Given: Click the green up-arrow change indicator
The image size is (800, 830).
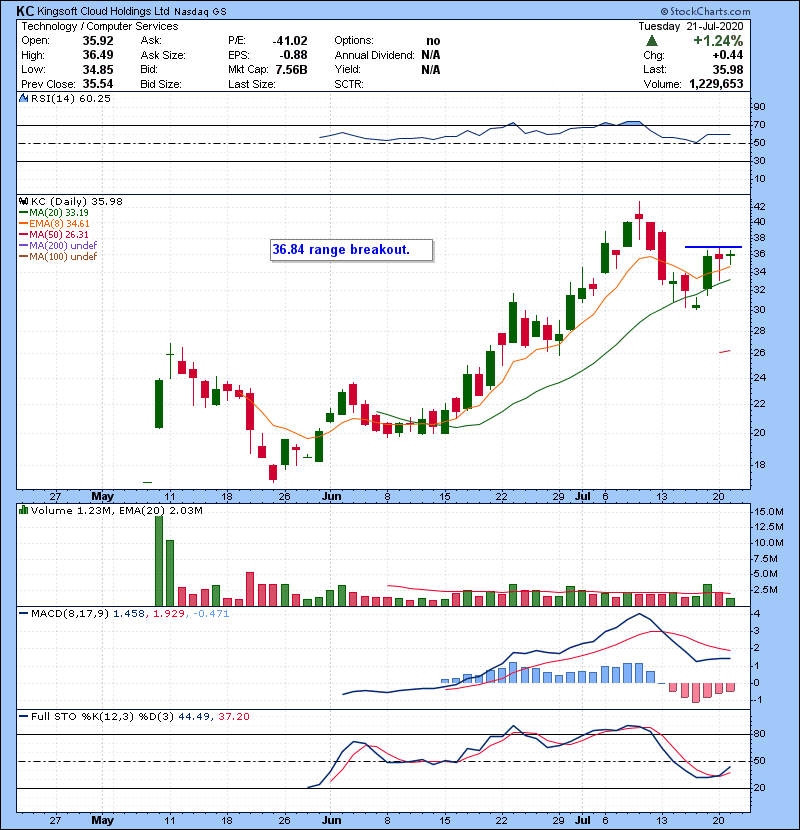Looking at the screenshot, I should point(652,41).
